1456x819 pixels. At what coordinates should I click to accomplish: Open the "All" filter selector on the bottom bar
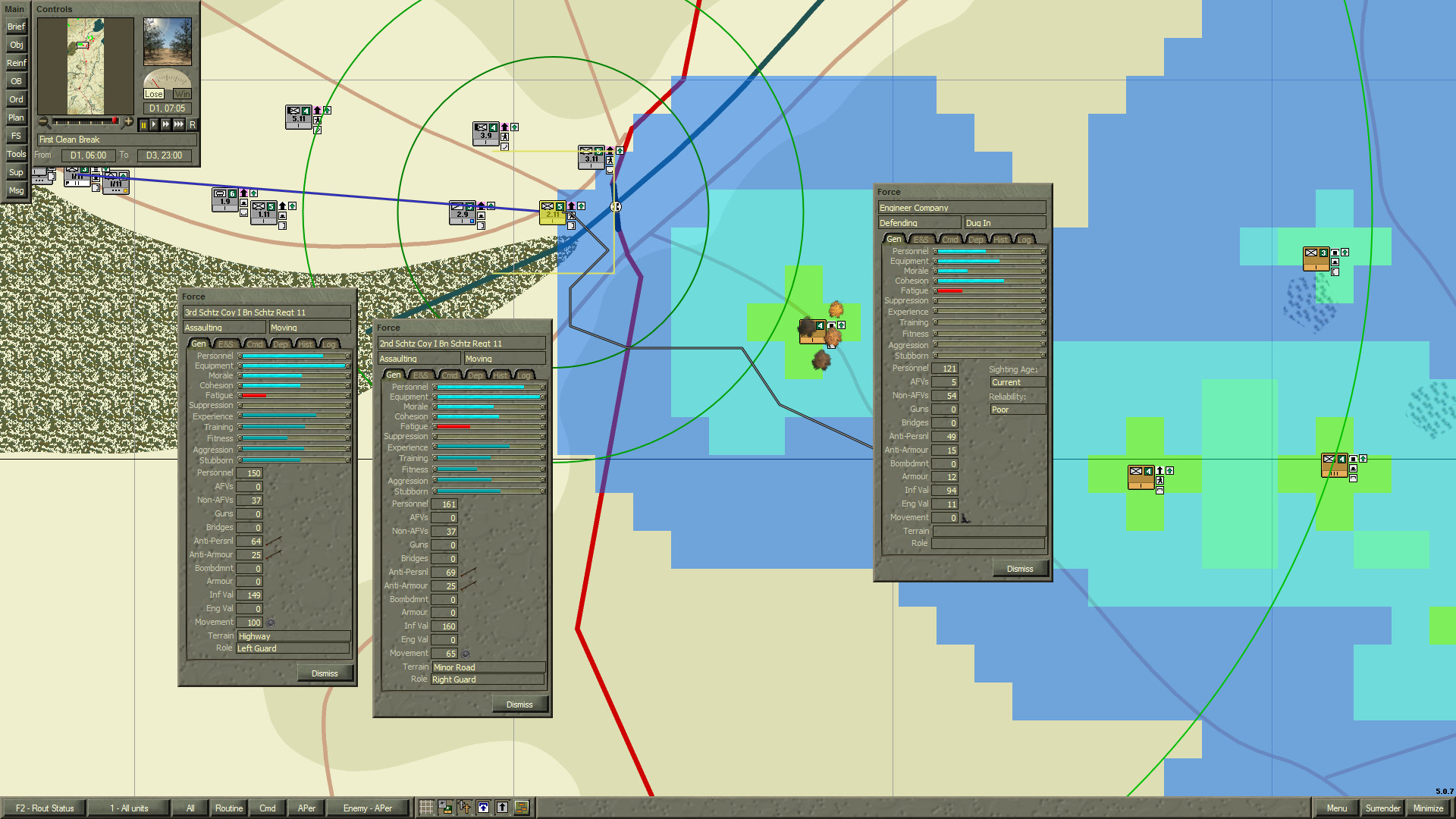(190, 808)
